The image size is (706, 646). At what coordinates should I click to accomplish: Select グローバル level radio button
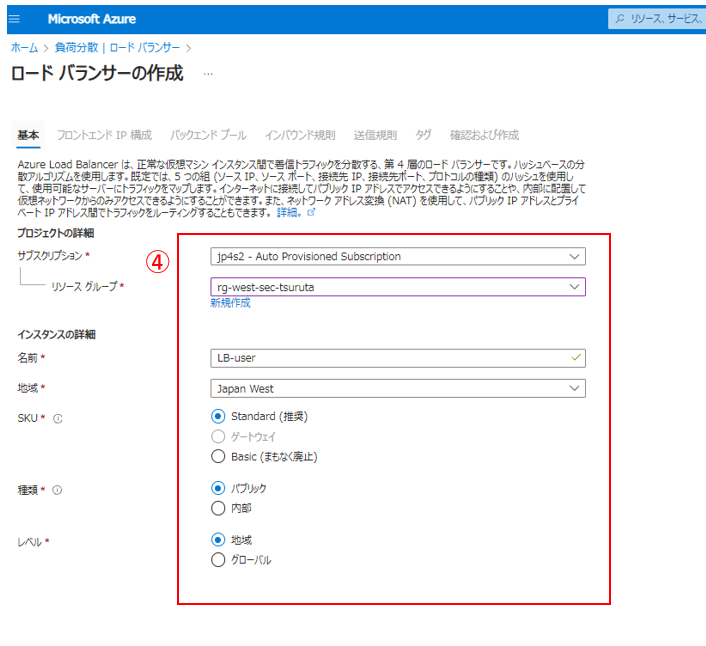[x=218, y=560]
